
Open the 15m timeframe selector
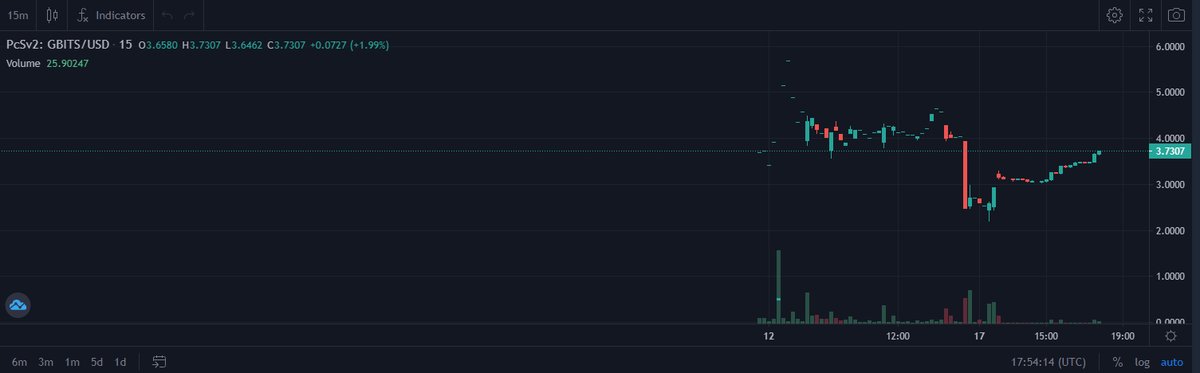tap(18, 15)
